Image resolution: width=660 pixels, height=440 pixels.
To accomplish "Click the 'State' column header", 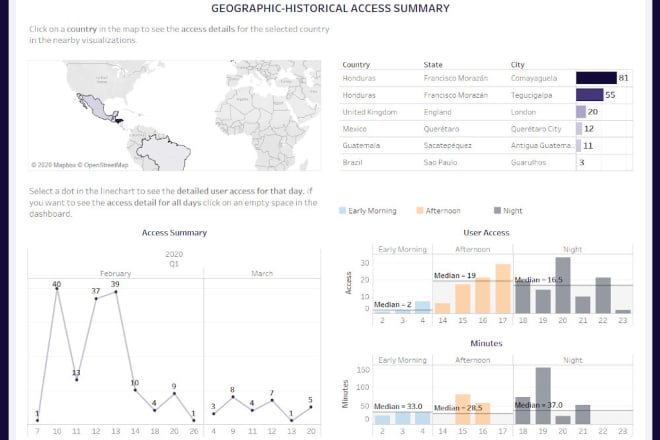I will point(433,65).
